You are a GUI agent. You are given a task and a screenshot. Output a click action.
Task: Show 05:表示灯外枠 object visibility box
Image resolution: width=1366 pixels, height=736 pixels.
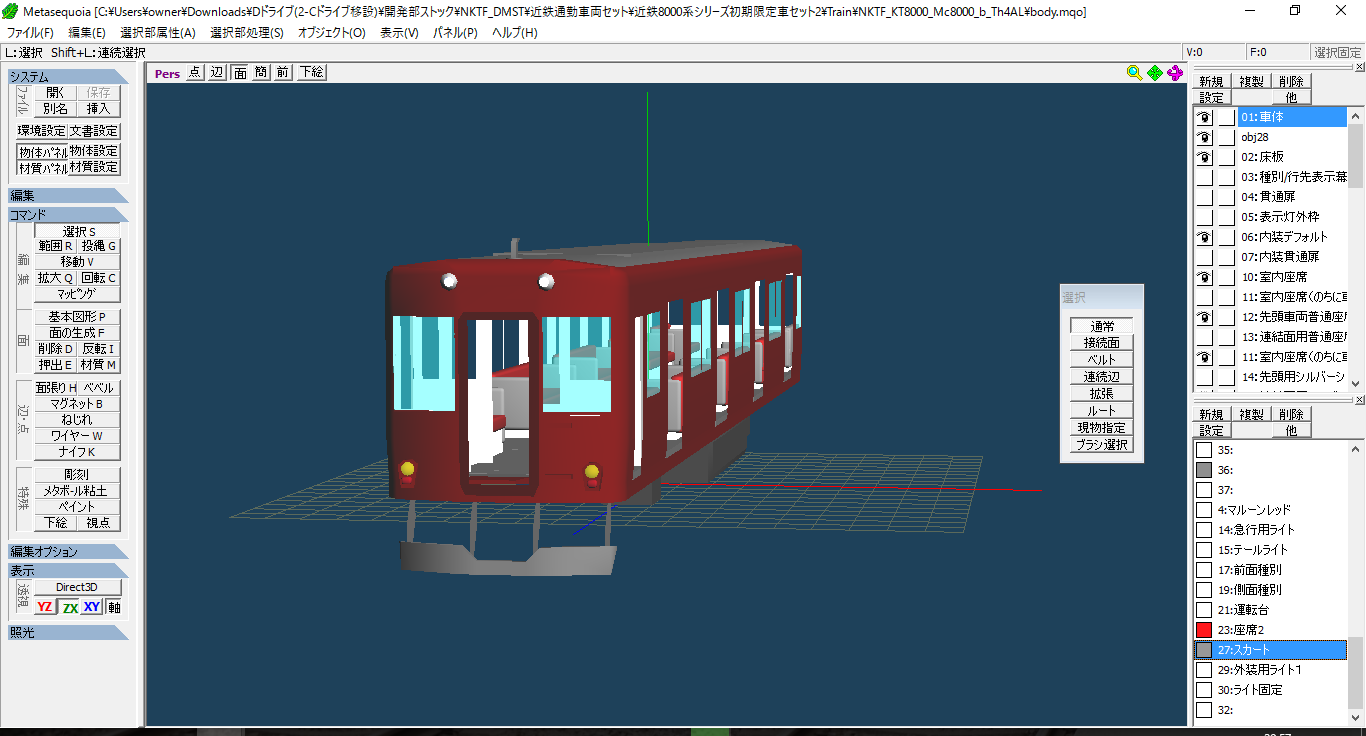pyautogui.click(x=1205, y=217)
